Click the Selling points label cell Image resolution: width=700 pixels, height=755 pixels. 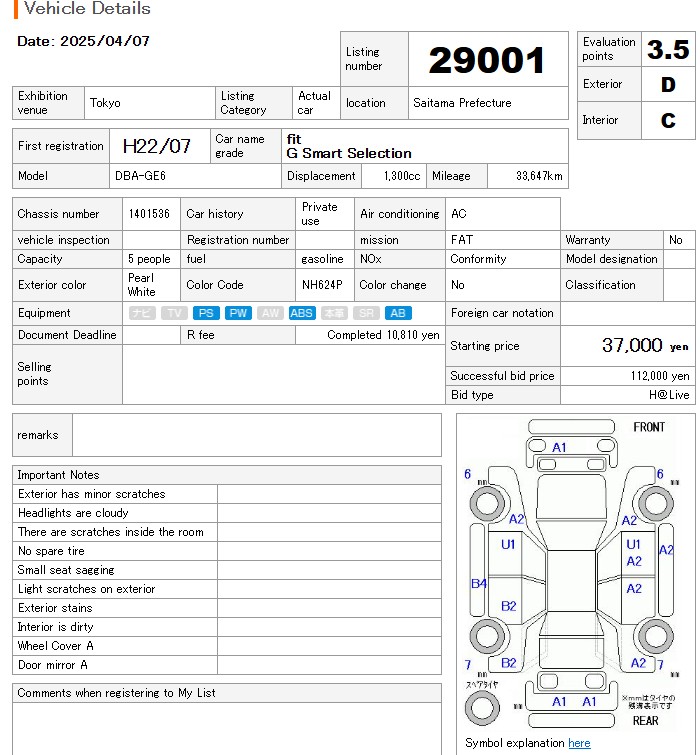click(67, 374)
